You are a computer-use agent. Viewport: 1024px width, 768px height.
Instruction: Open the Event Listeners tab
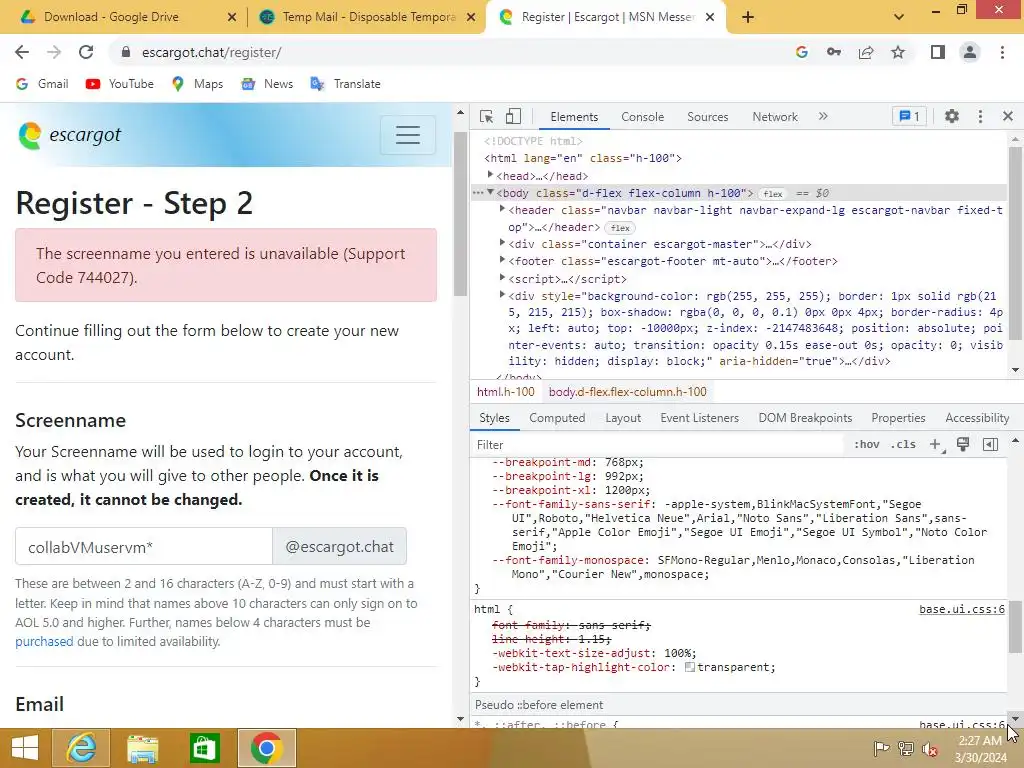699,418
